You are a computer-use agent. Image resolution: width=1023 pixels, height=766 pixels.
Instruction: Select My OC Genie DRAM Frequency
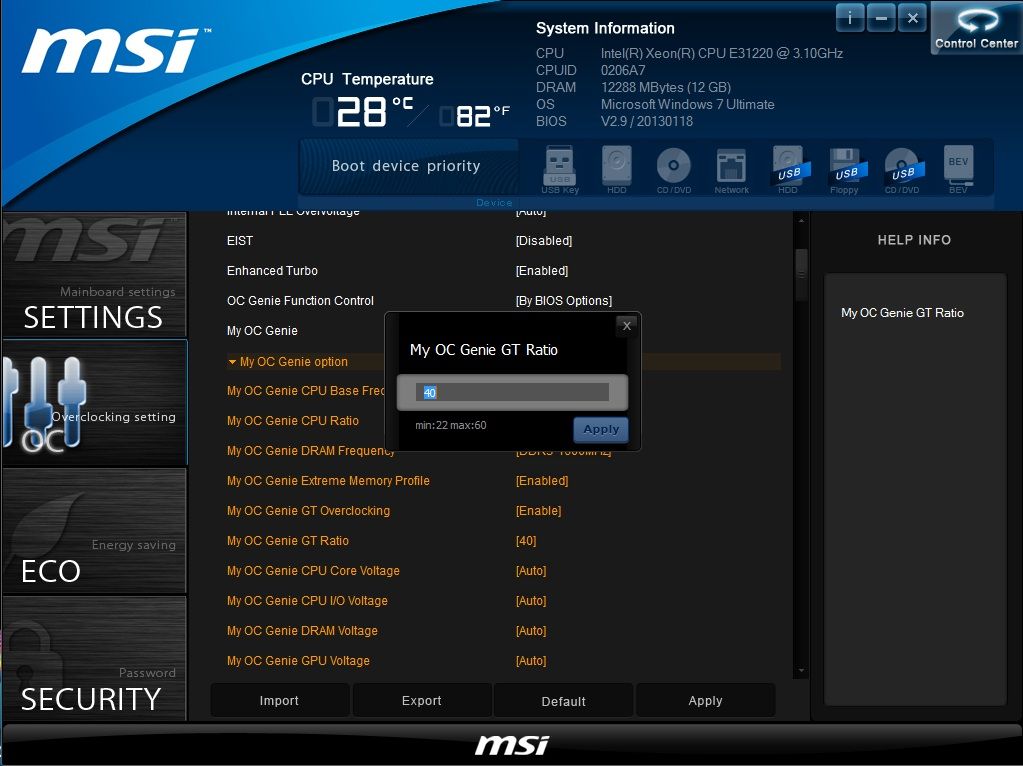pos(311,451)
